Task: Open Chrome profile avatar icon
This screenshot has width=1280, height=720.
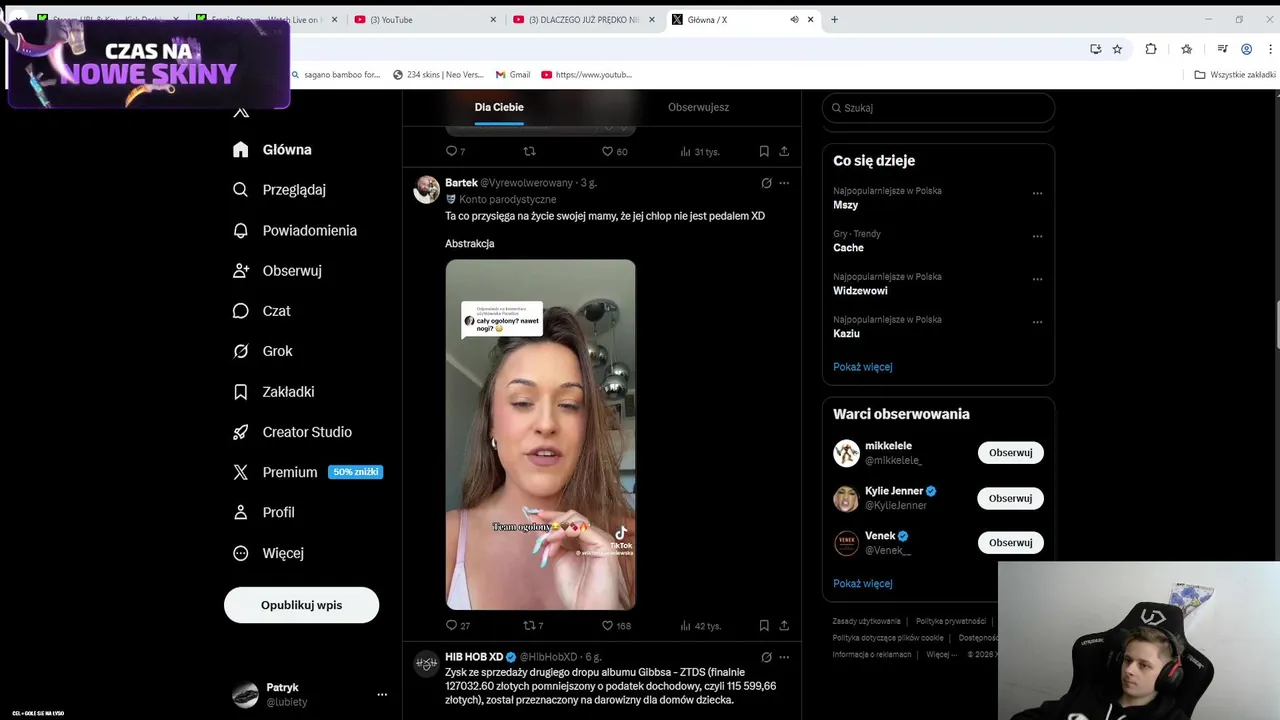Action: tap(1246, 49)
